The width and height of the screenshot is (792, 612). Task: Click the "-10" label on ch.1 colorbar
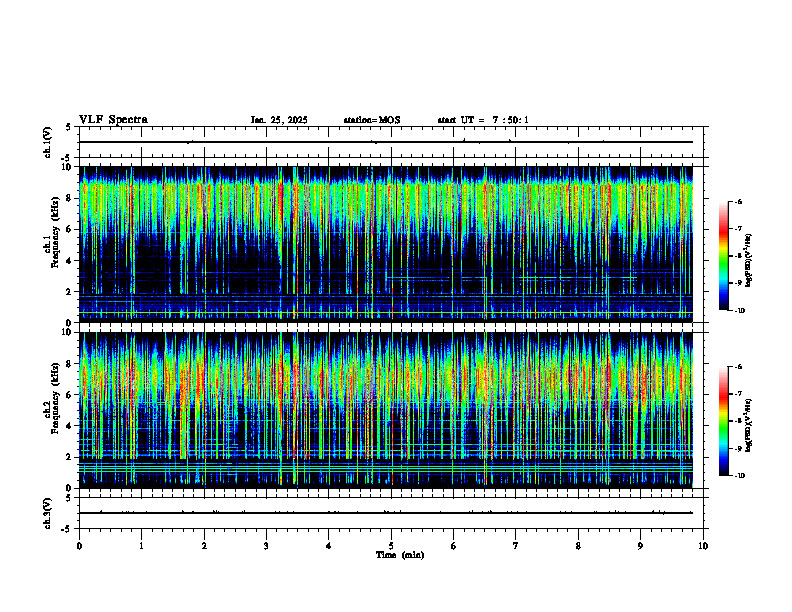coord(739,311)
